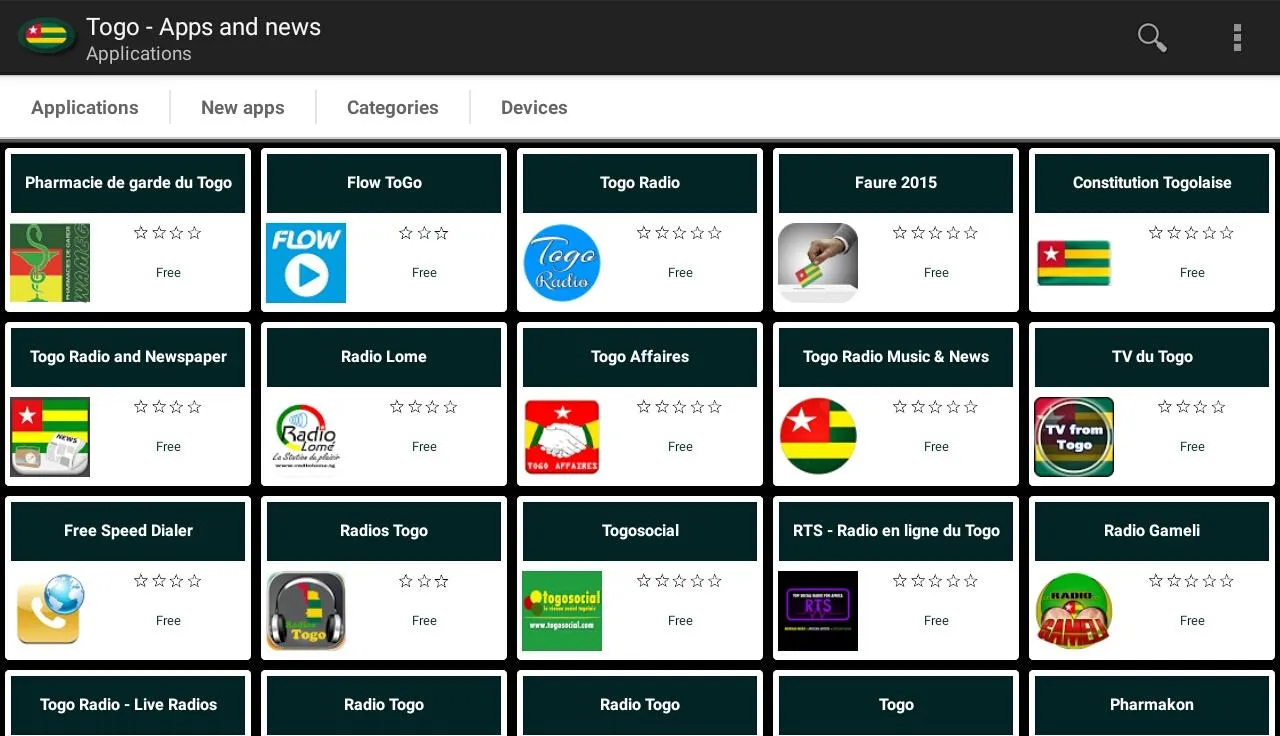Open the green Togosocial icon
The image size is (1280, 736).
(562, 611)
